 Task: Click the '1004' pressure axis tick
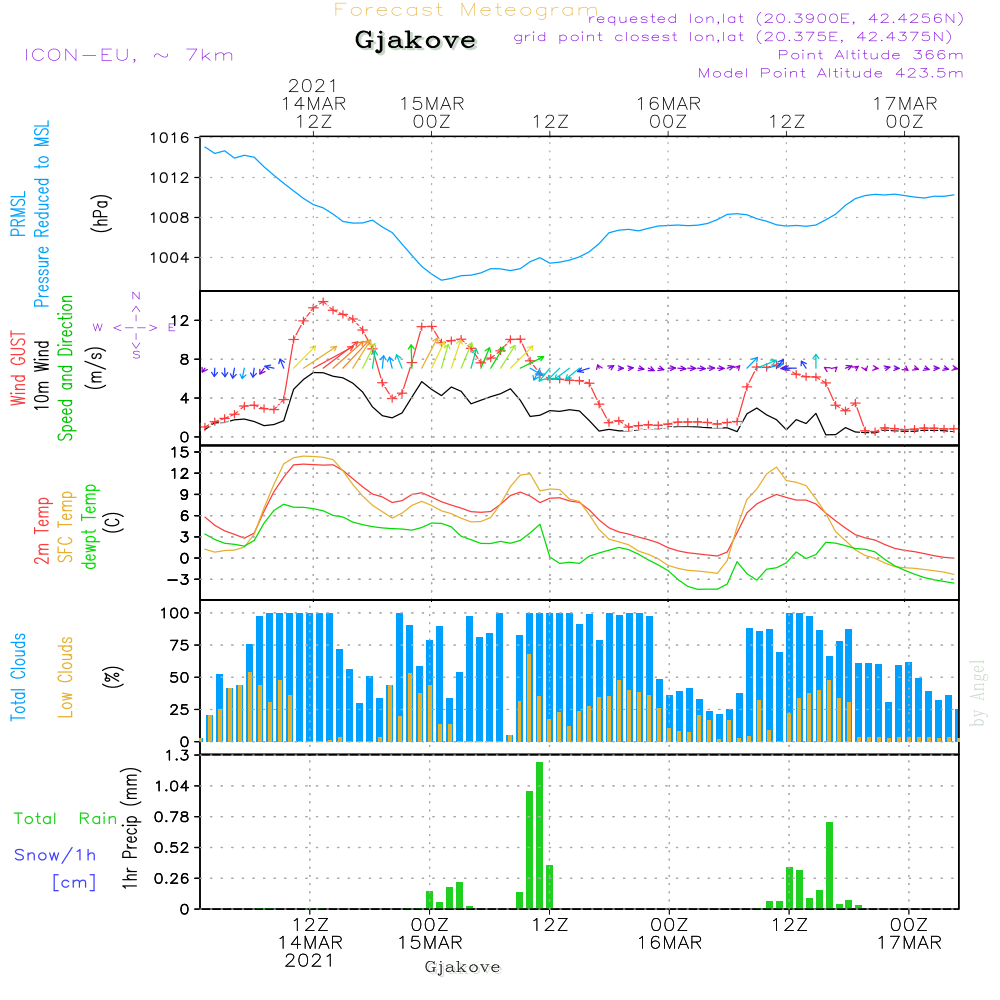pyautogui.click(x=170, y=258)
